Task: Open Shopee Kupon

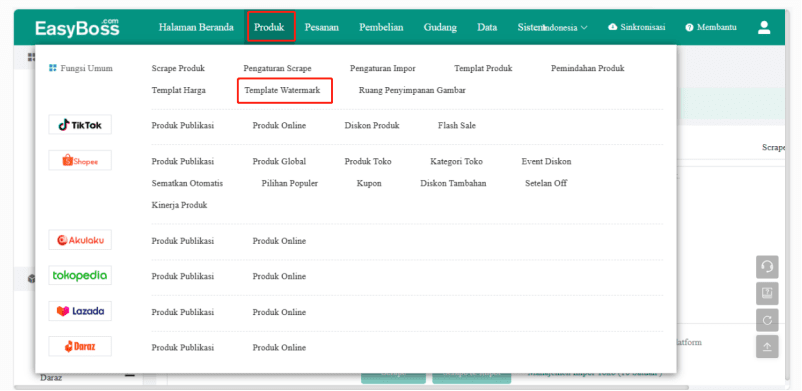Action: click(x=369, y=183)
